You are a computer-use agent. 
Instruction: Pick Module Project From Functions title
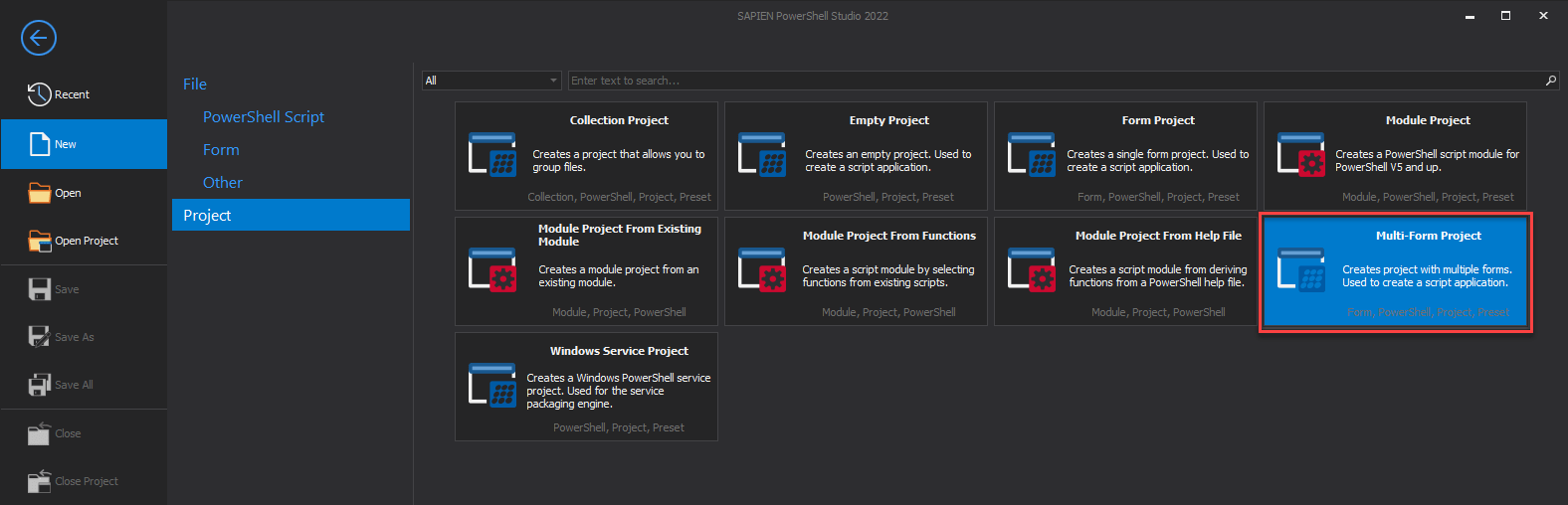click(x=889, y=236)
